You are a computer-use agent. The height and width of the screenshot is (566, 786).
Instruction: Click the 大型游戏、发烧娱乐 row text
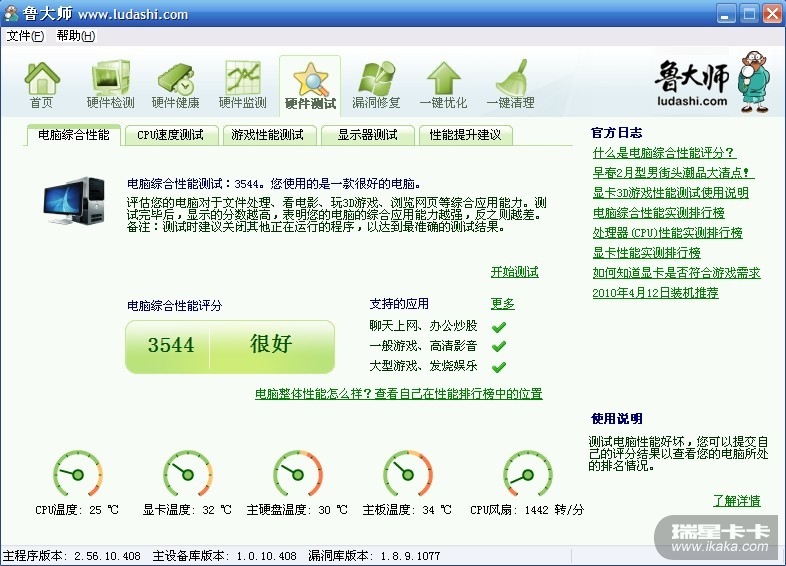point(424,366)
